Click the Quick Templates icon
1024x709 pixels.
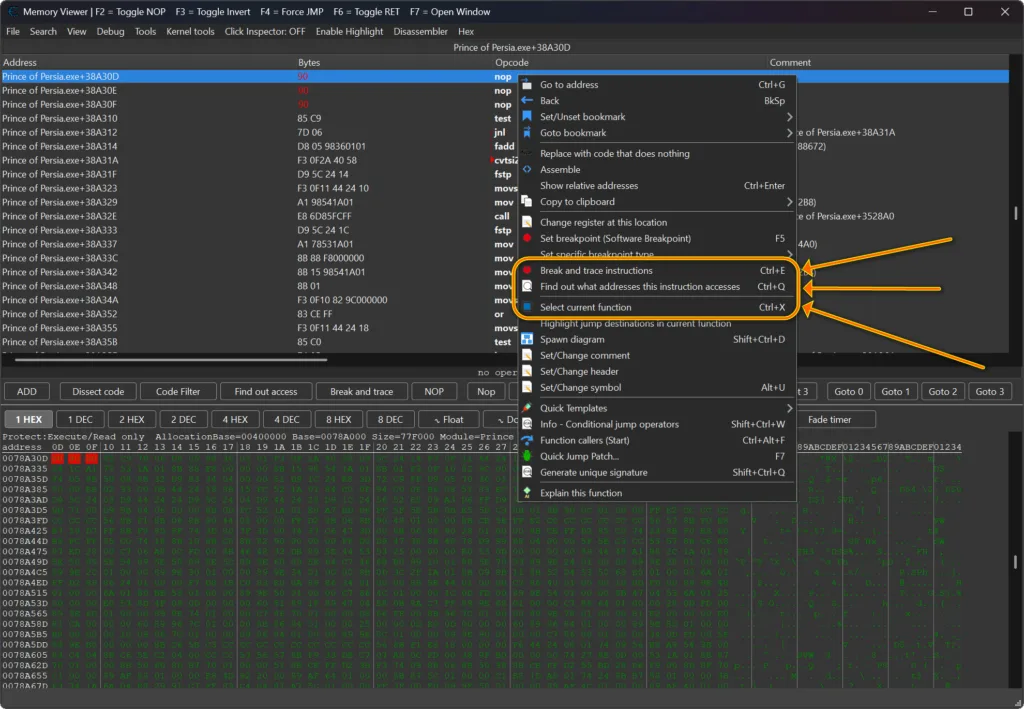tap(527, 408)
